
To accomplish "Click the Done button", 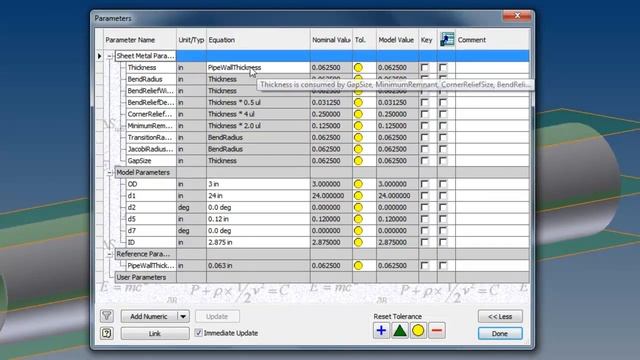I will [500, 333].
